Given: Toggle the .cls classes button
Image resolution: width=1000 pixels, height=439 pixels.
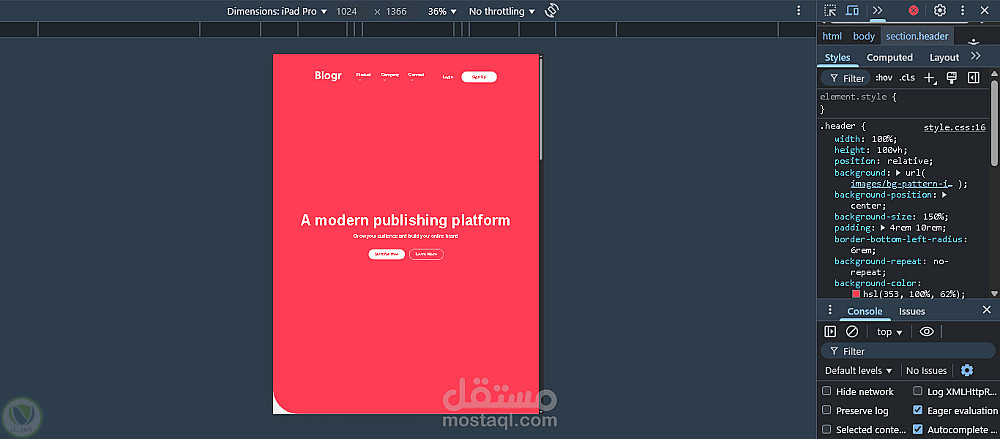Looking at the screenshot, I should click(x=907, y=78).
